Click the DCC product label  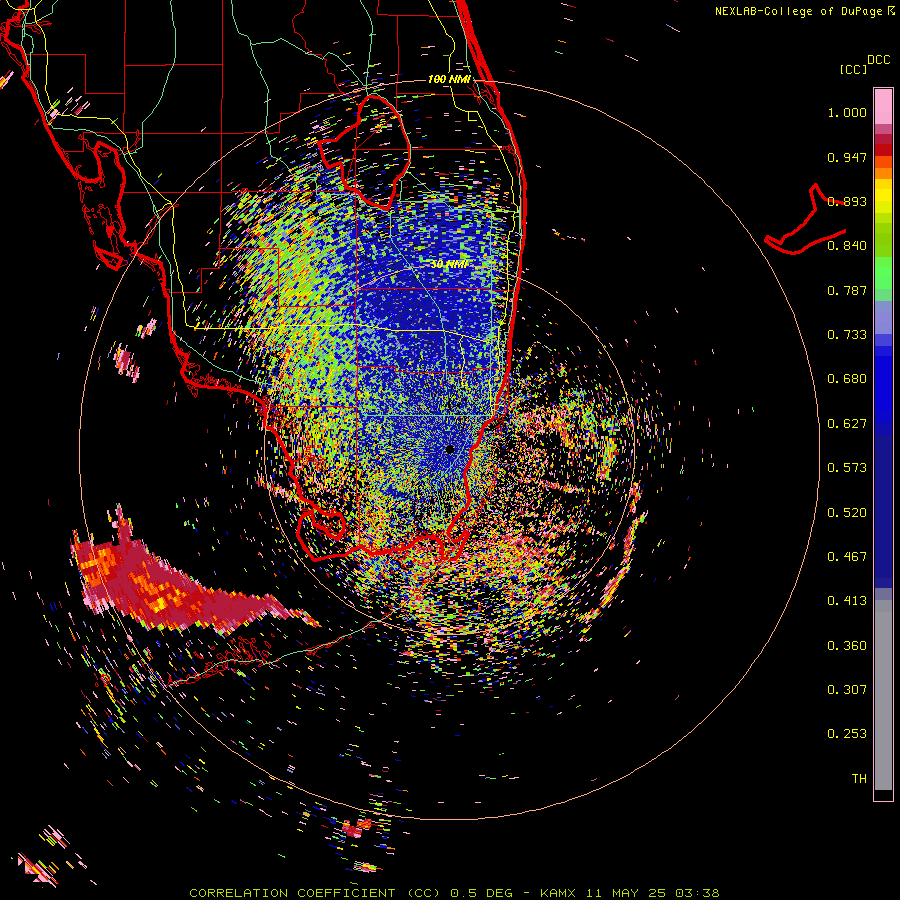click(x=878, y=60)
